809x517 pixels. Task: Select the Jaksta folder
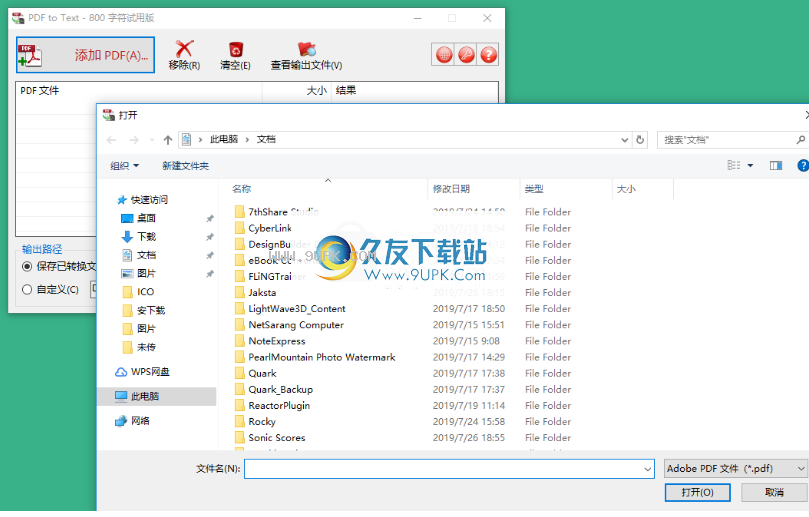click(262, 293)
